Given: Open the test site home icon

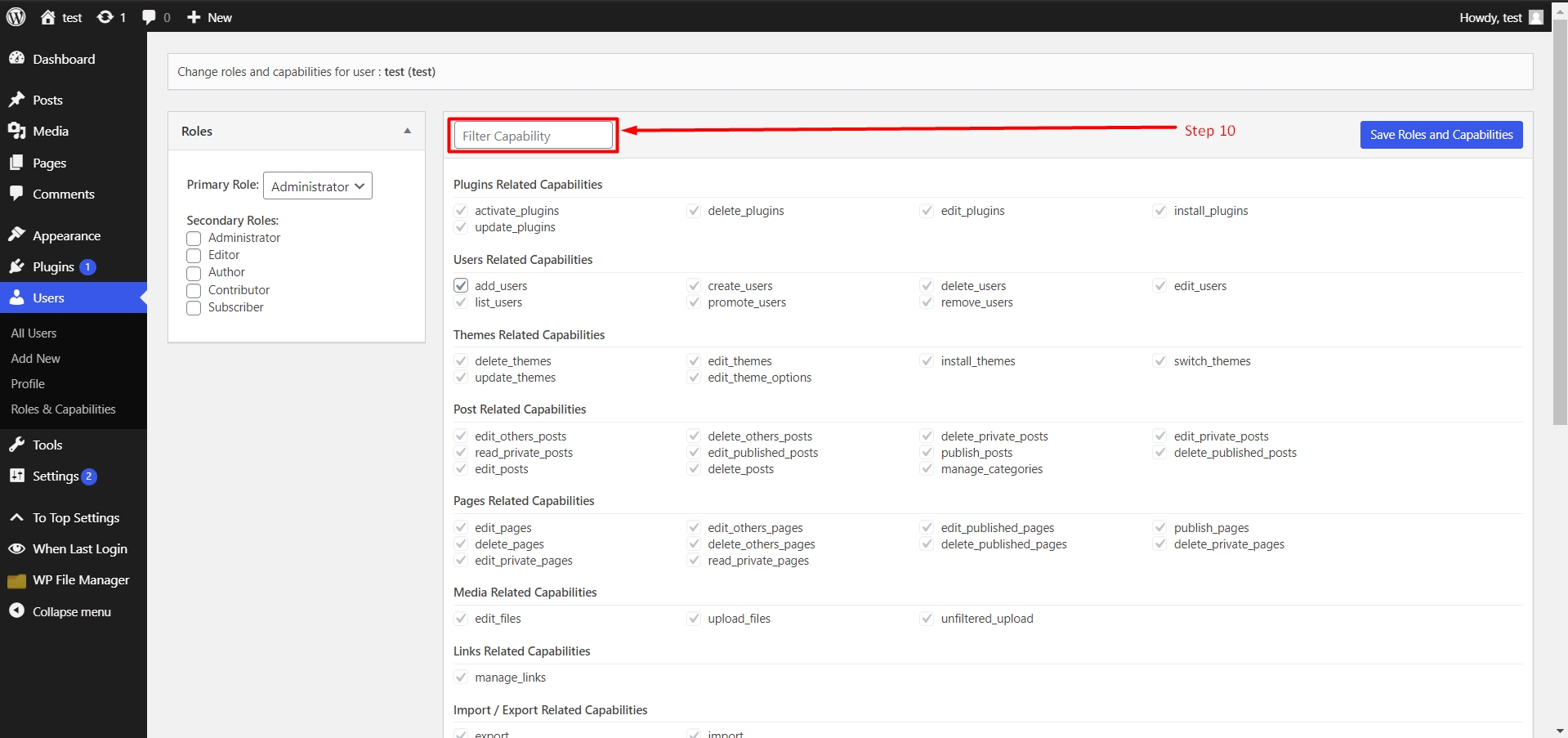Looking at the screenshot, I should pyautogui.click(x=48, y=17).
